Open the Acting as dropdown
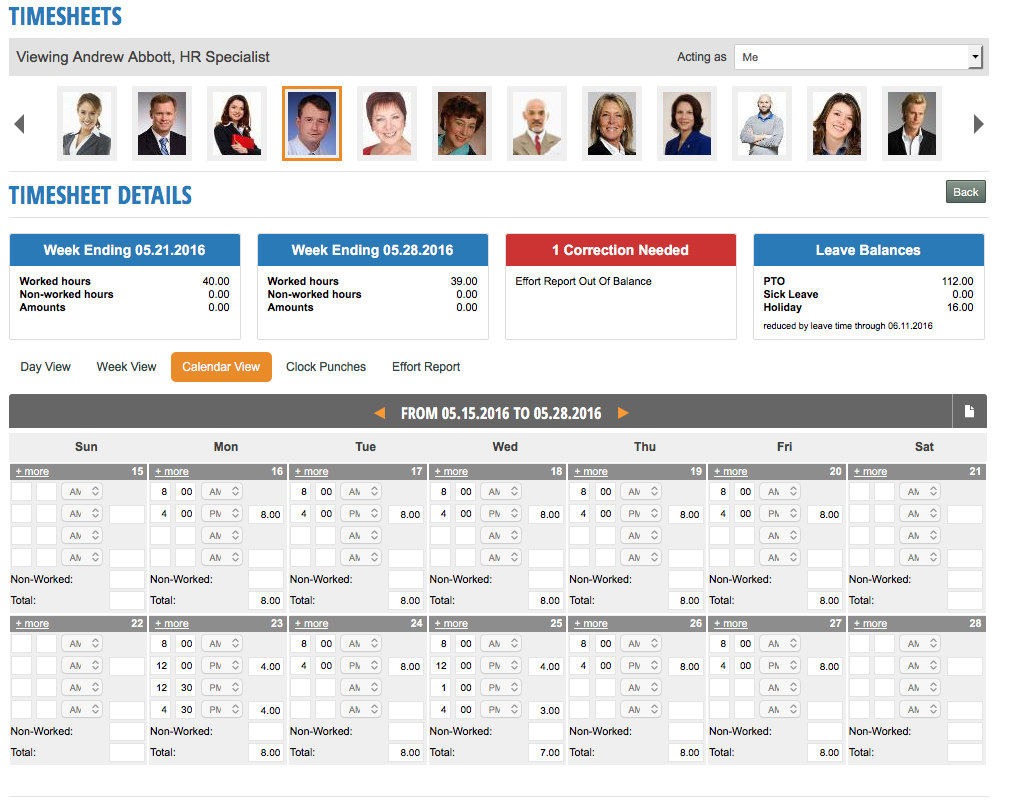Screen dimensions: 1017x811 [857, 57]
